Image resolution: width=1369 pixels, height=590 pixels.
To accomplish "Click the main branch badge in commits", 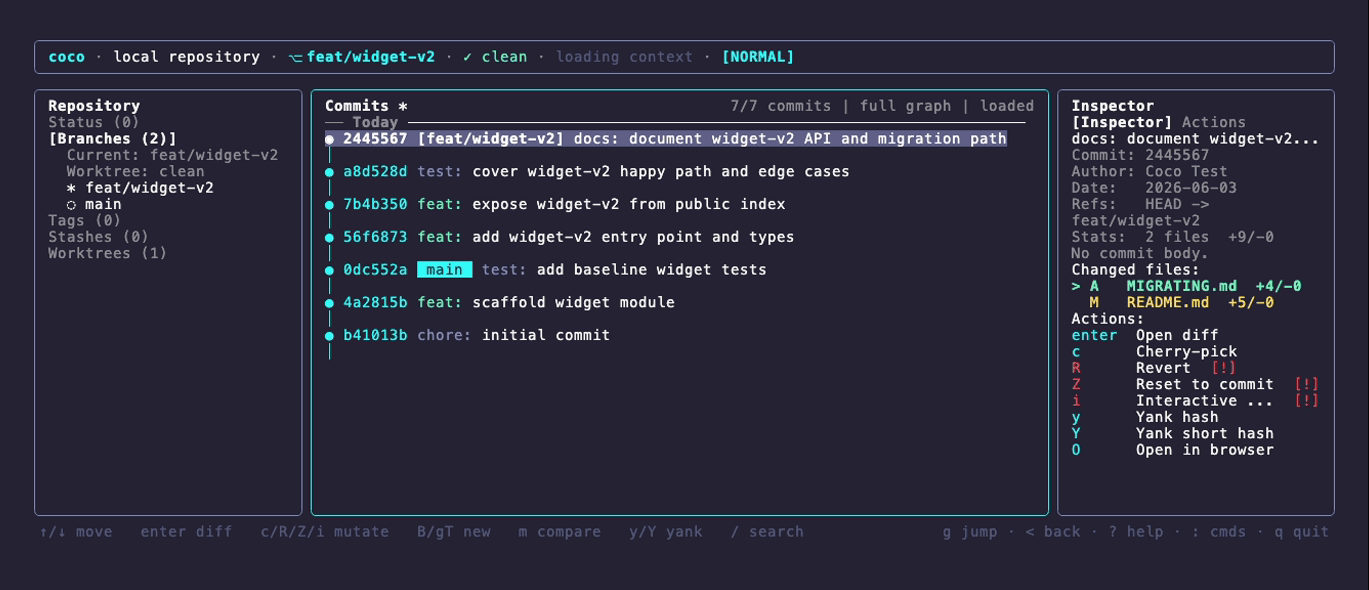I will 445,270.
